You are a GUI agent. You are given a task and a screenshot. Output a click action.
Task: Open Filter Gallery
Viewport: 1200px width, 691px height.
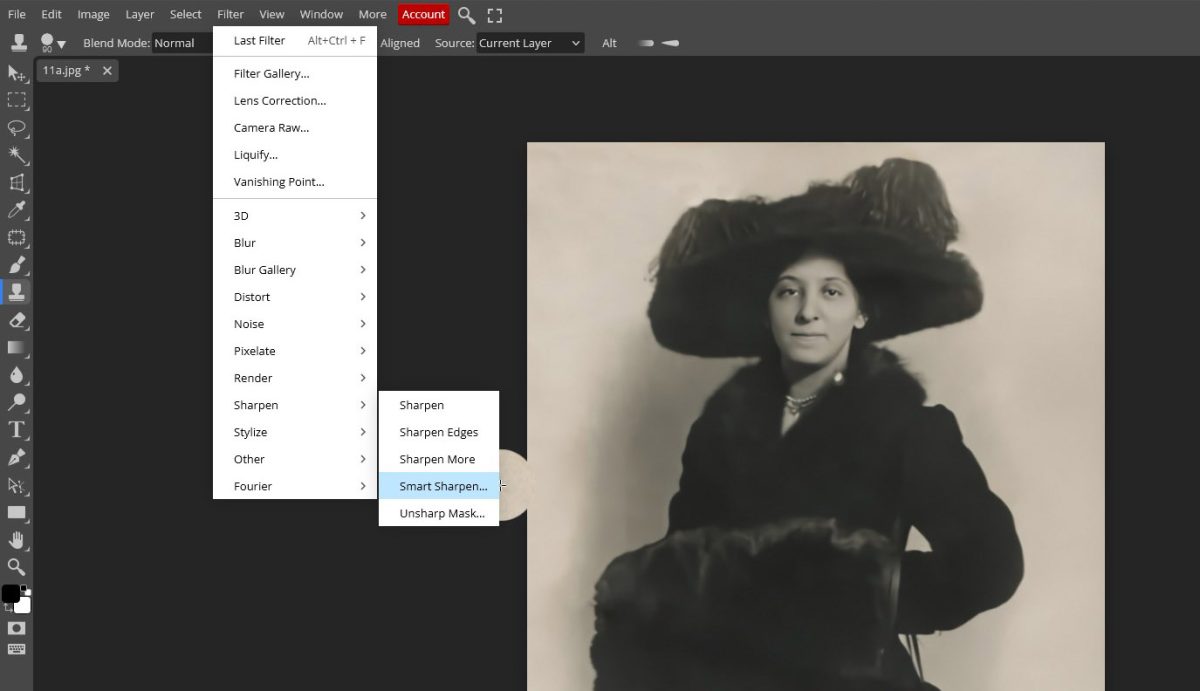click(295, 74)
